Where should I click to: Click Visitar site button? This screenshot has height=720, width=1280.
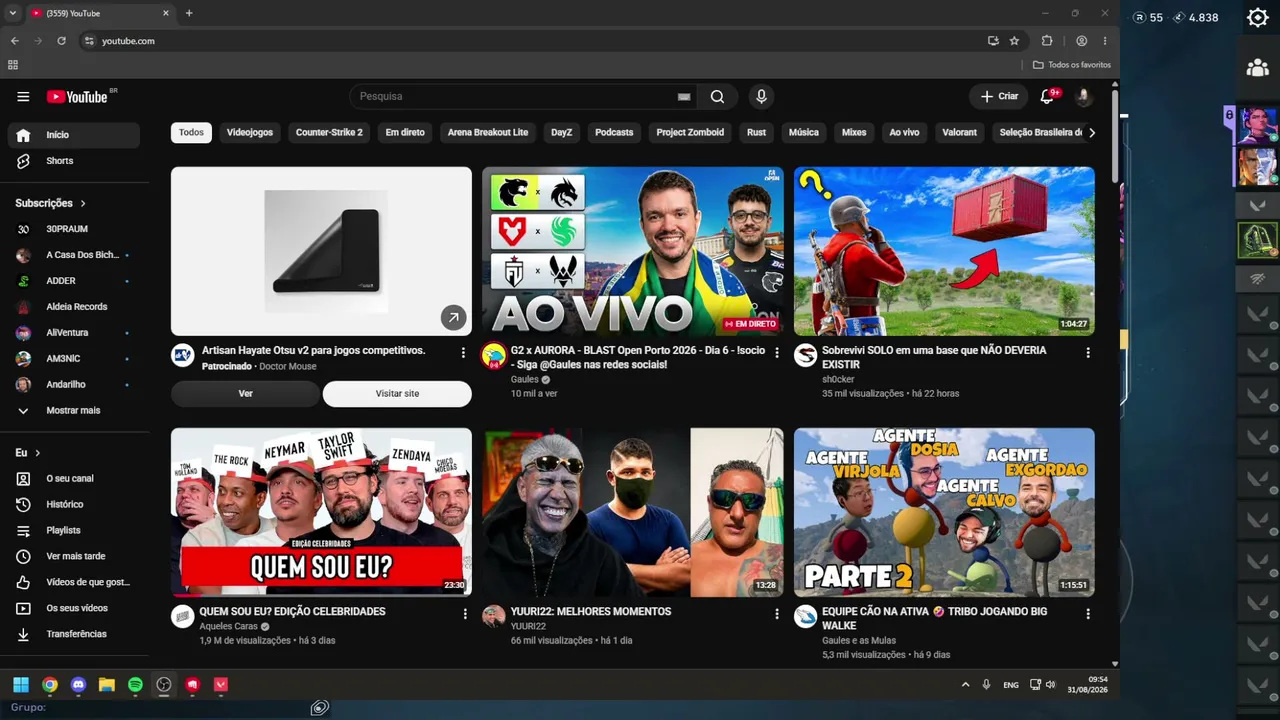pos(397,394)
